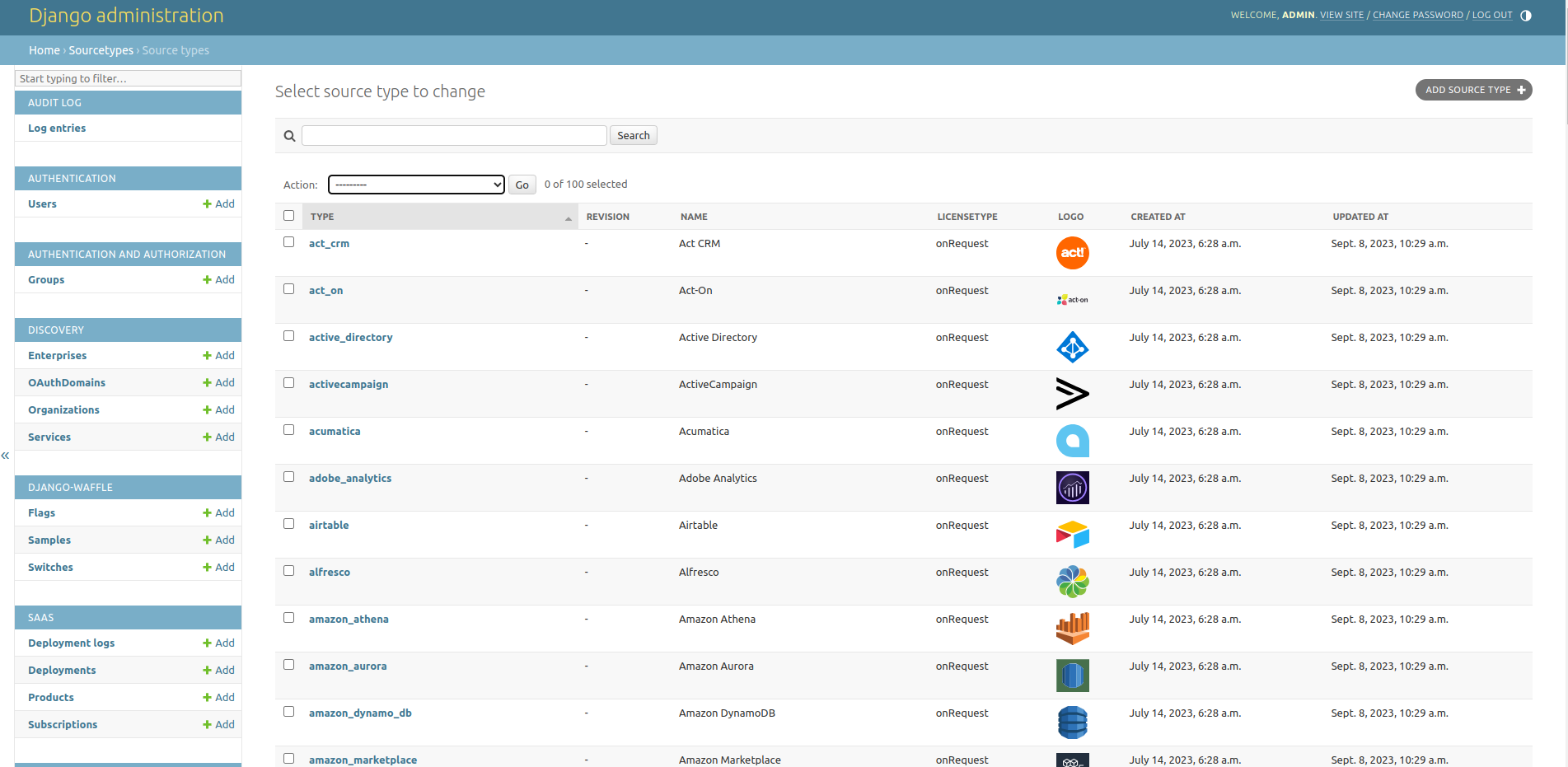Click Go to run action
The height and width of the screenshot is (767, 1568).
coord(522,185)
